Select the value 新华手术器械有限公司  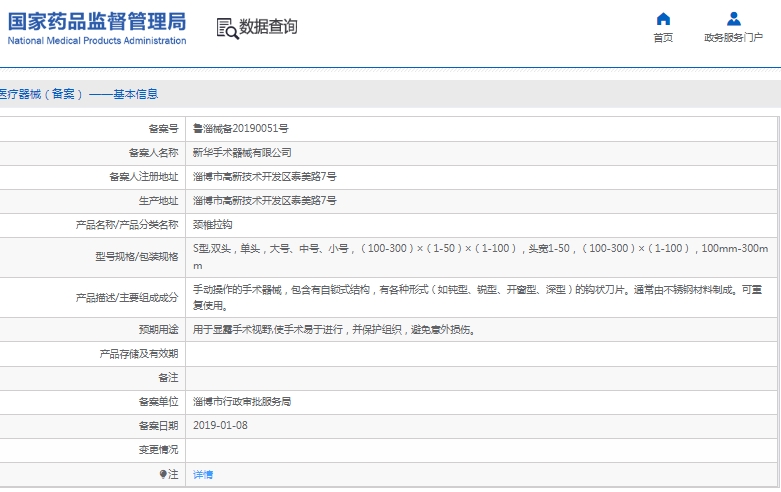coord(242,153)
